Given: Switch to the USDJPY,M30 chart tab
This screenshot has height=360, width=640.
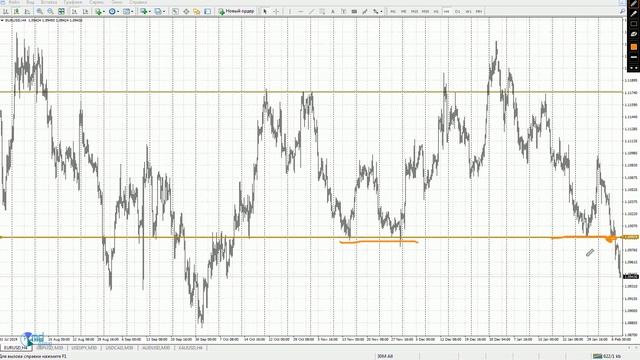Looking at the screenshot, I should pos(85,348).
